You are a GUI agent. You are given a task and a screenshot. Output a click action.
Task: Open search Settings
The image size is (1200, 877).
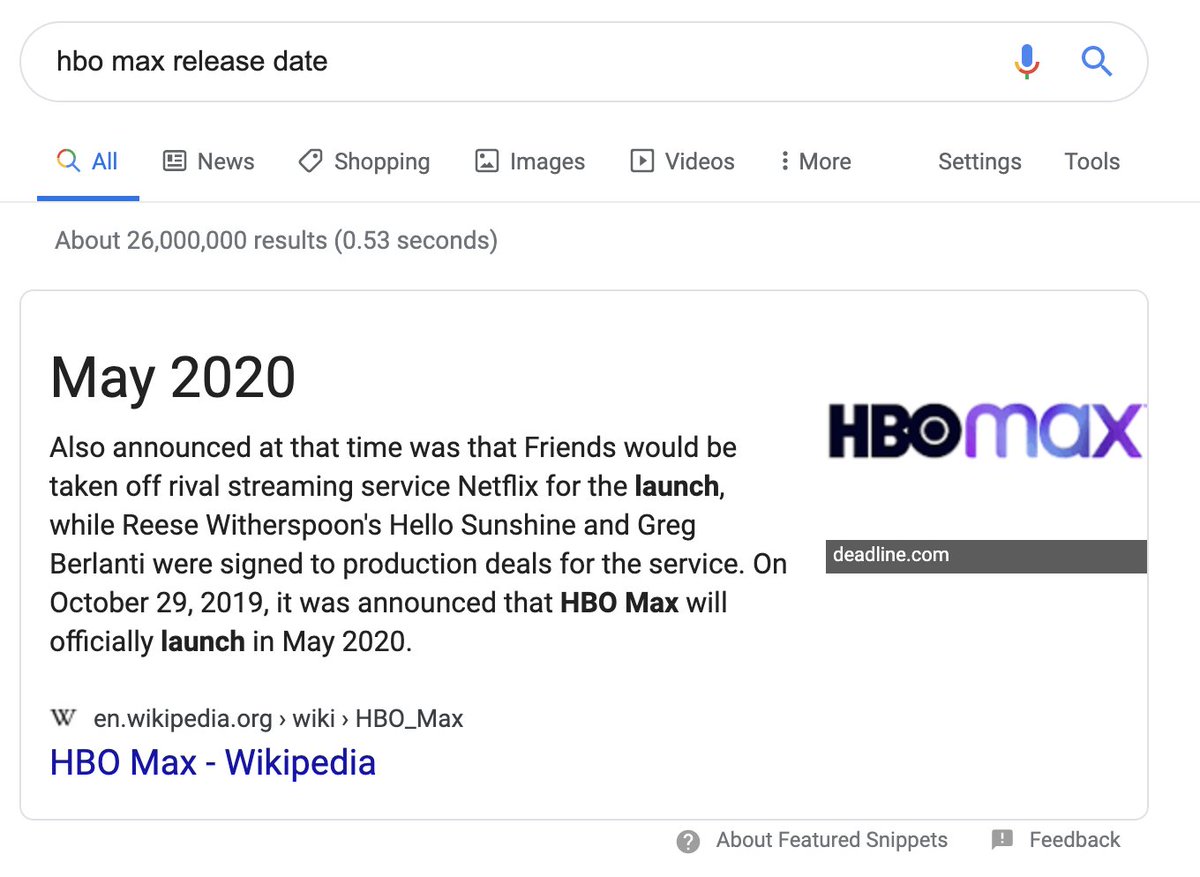tap(980, 162)
